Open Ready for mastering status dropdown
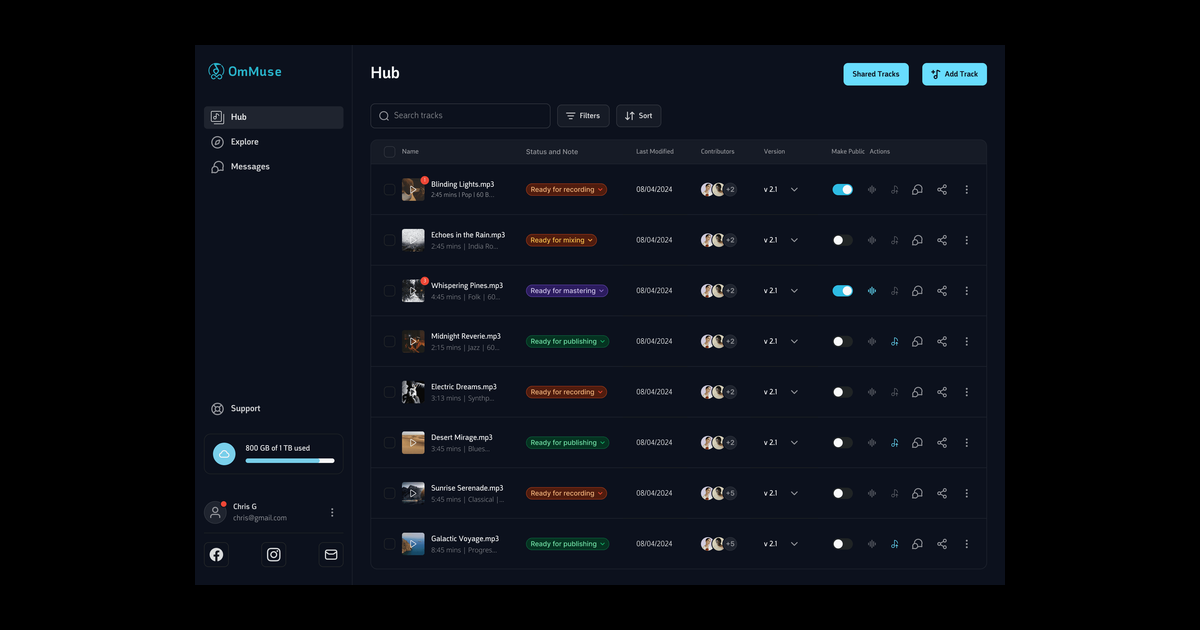 [567, 291]
